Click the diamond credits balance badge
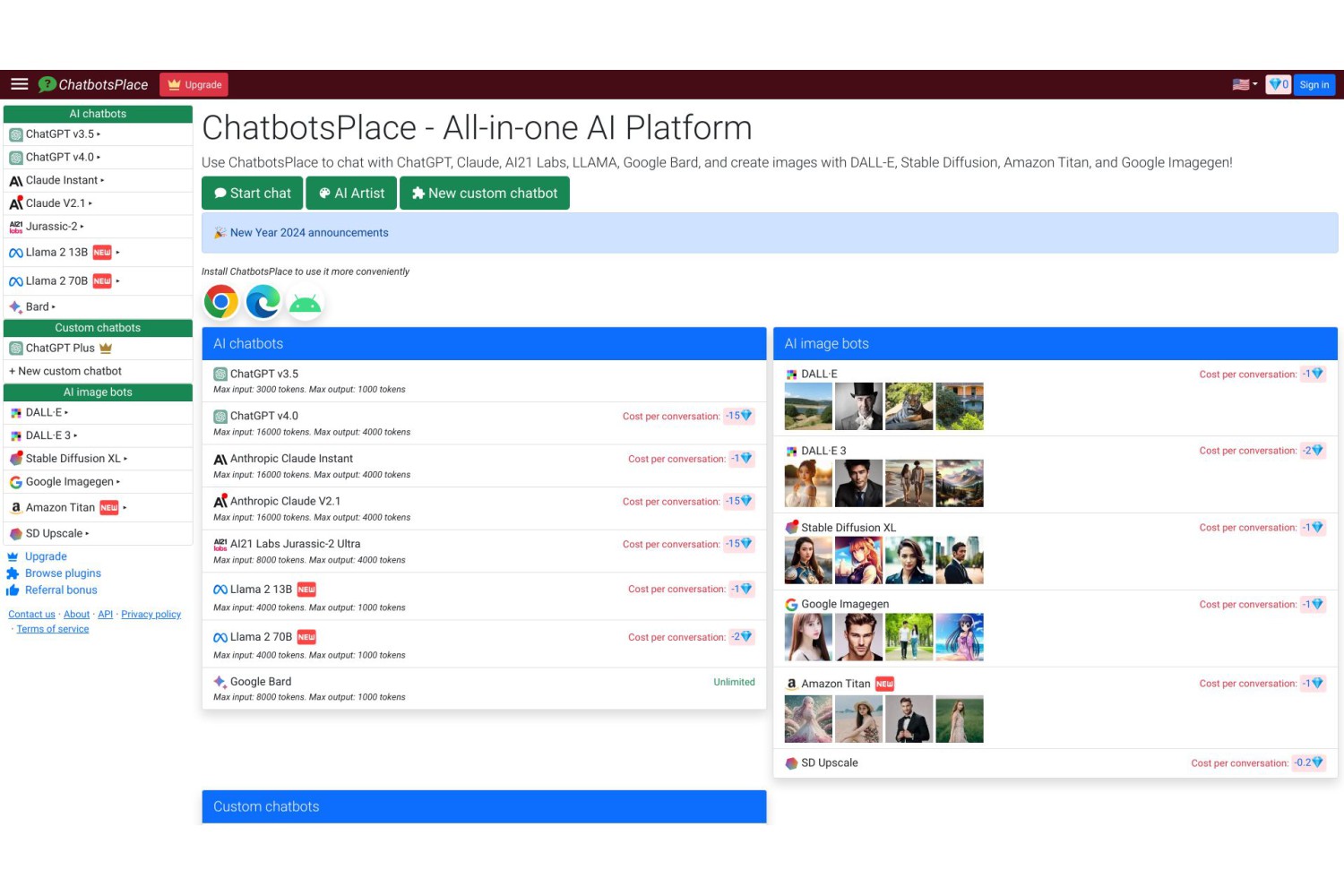 click(x=1278, y=84)
